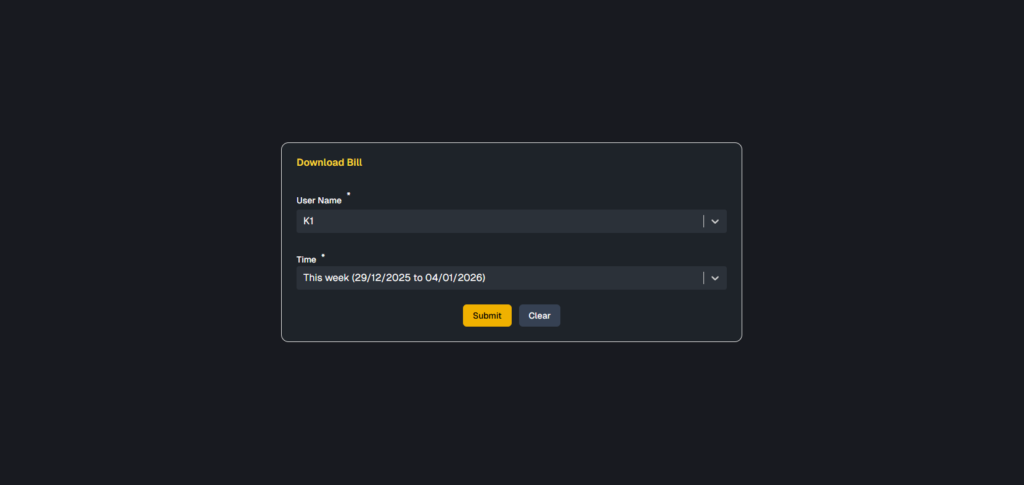Viewport: 1024px width, 485px height.
Task: Click the Submit button's text label
Action: [x=487, y=316]
